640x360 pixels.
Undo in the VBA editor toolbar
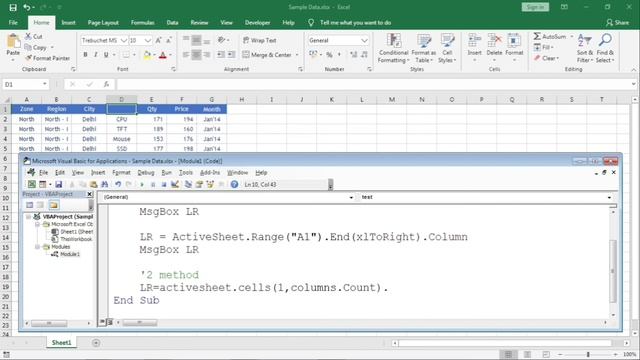(118, 184)
